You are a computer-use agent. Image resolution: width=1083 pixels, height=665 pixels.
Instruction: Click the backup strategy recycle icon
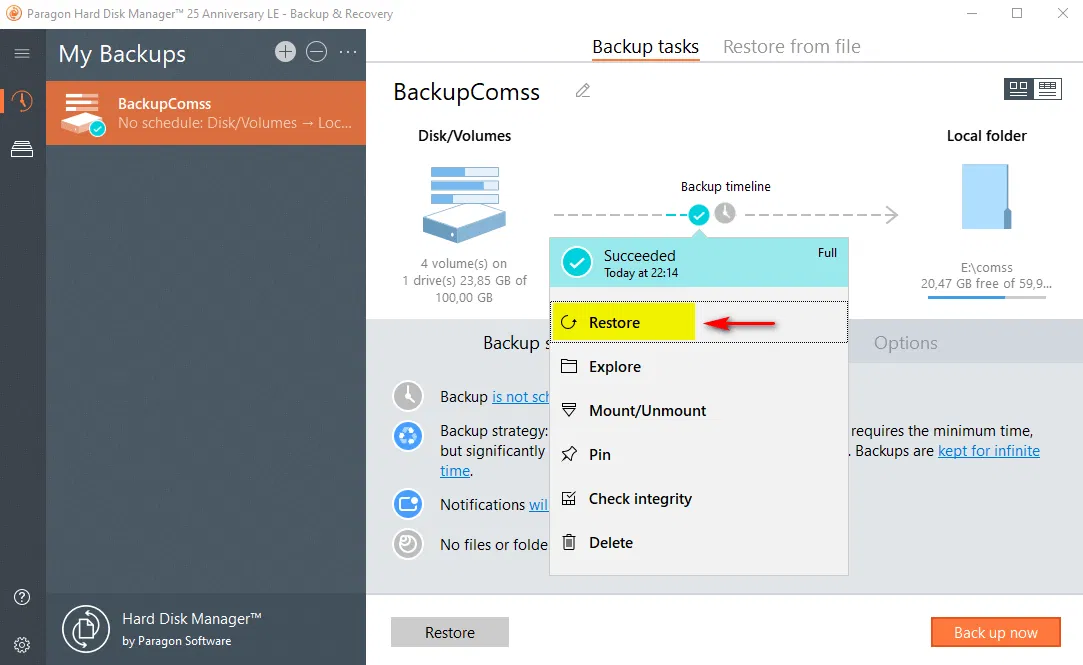pyautogui.click(x=408, y=436)
